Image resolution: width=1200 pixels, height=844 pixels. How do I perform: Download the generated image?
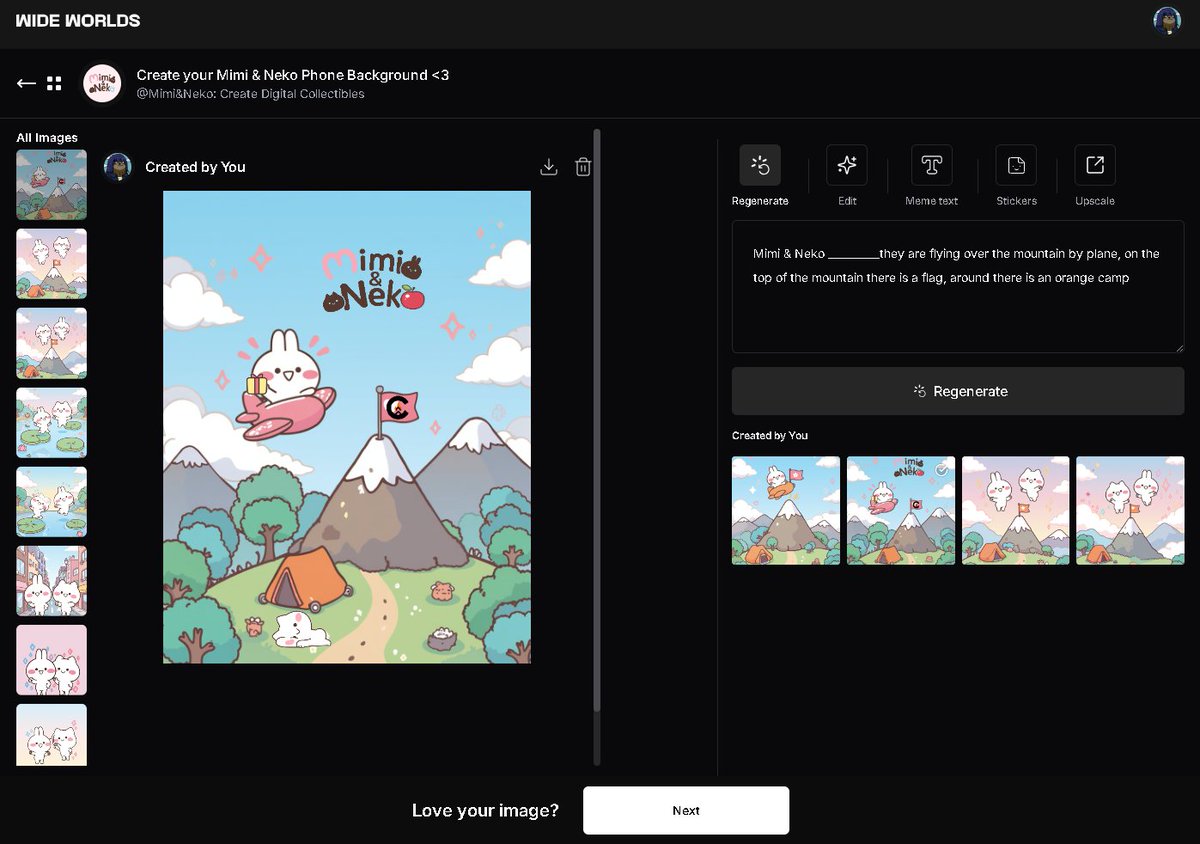pyautogui.click(x=548, y=167)
